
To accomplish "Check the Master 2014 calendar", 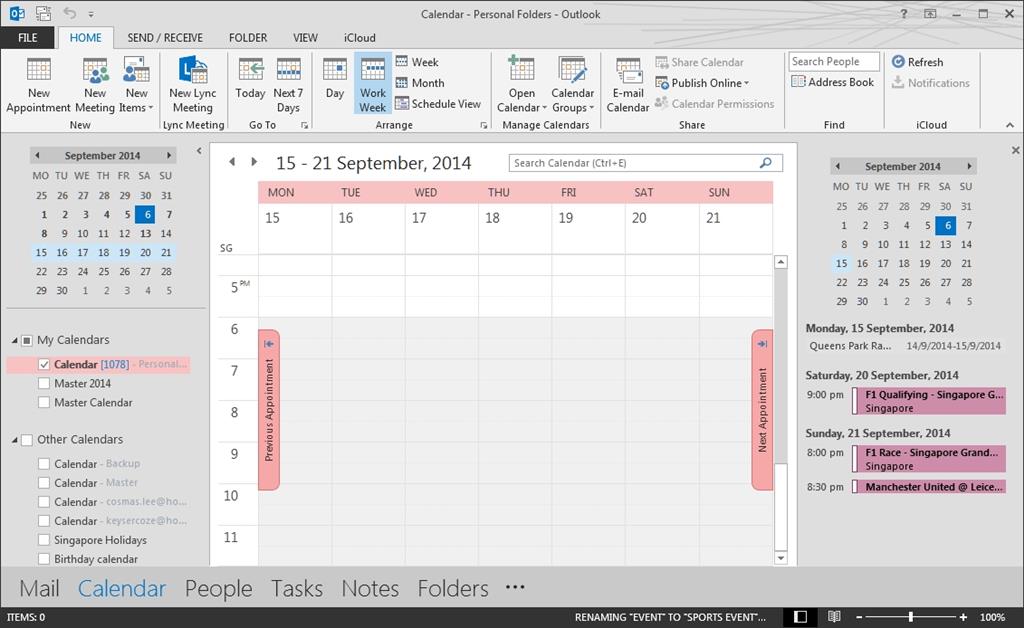I will pyautogui.click(x=44, y=383).
